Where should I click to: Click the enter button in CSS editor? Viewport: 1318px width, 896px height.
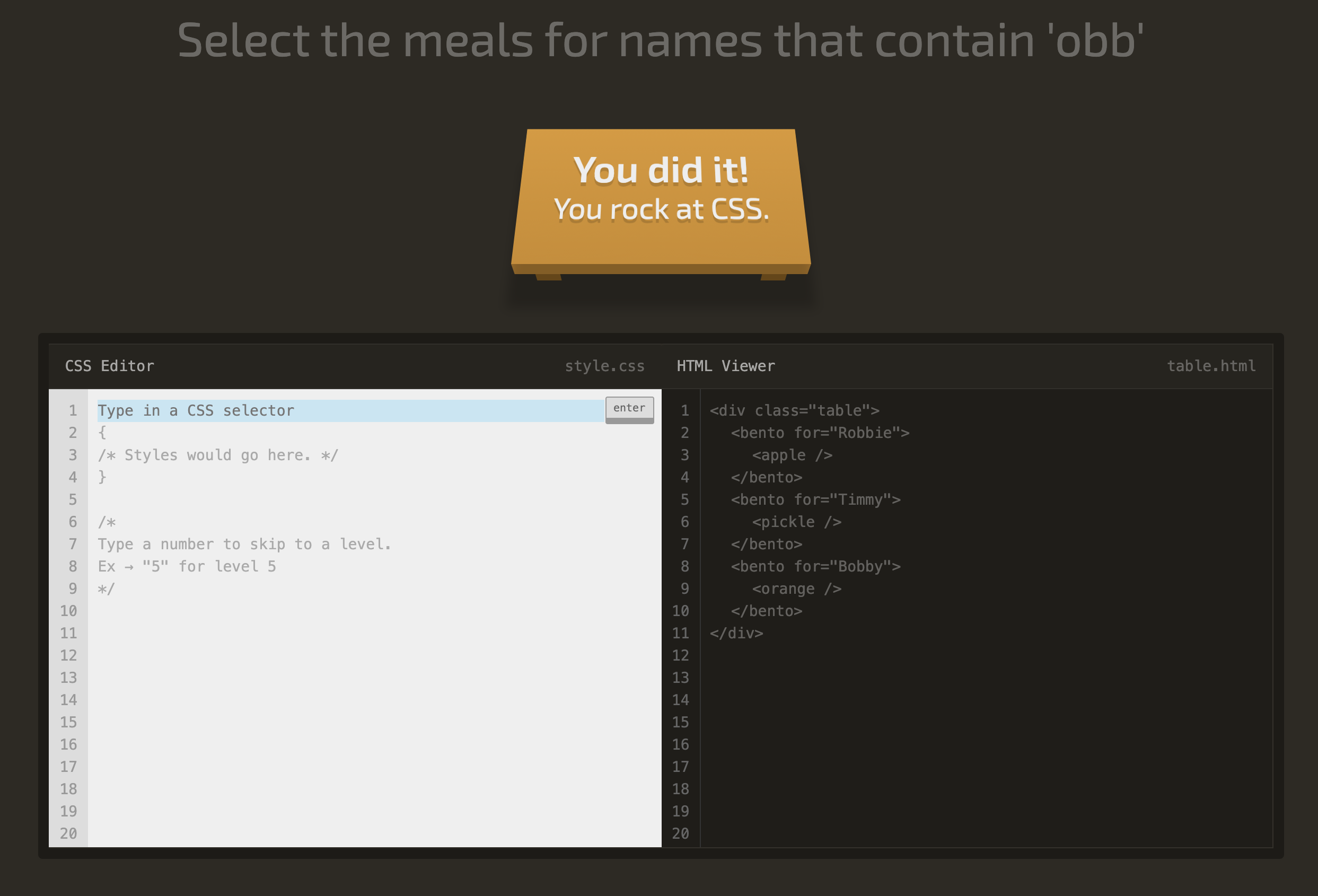[x=629, y=409]
